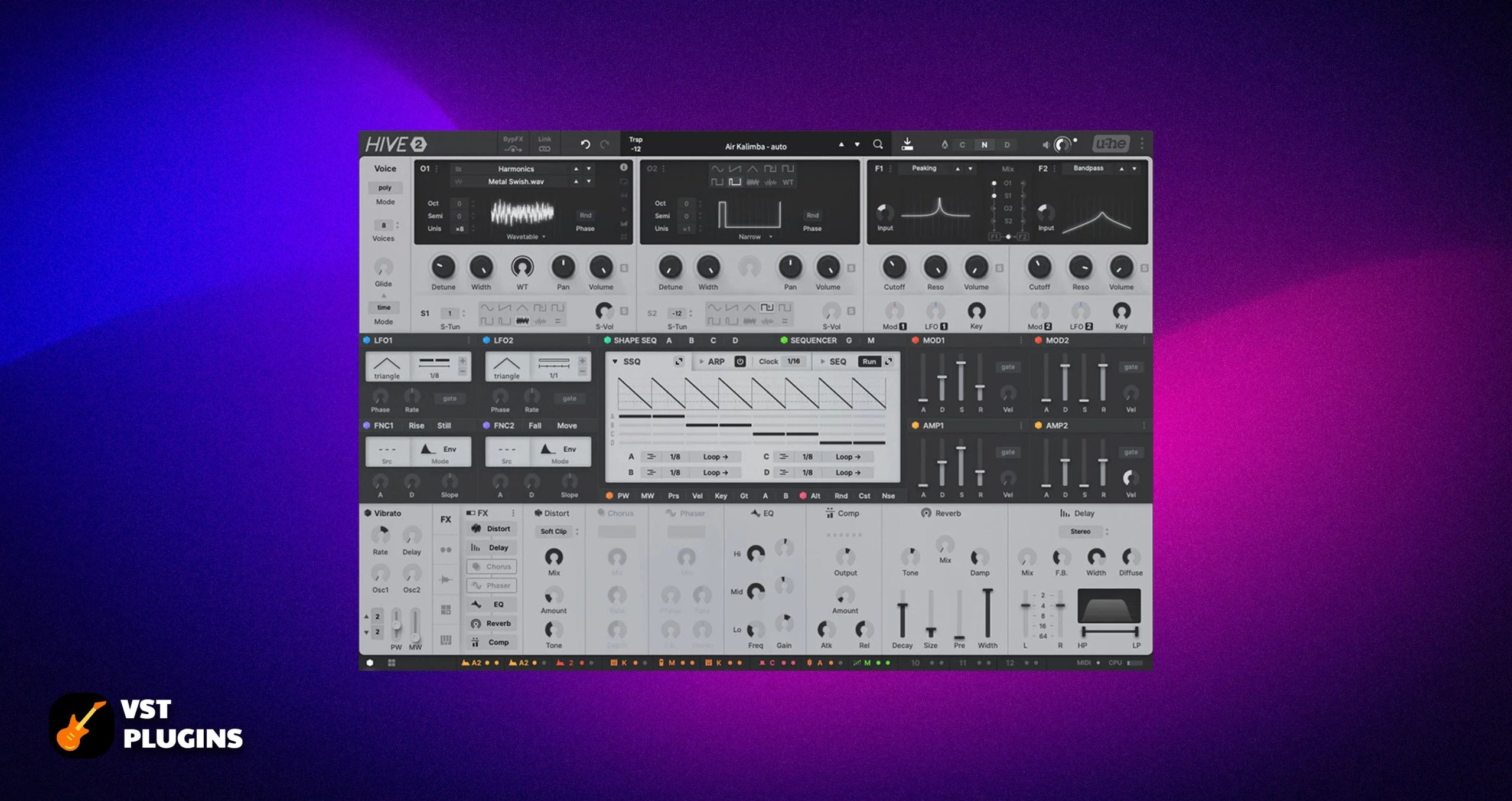Toggle the O1 solo S button
Screen dimensions: 1512x801
pyautogui.click(x=624, y=268)
